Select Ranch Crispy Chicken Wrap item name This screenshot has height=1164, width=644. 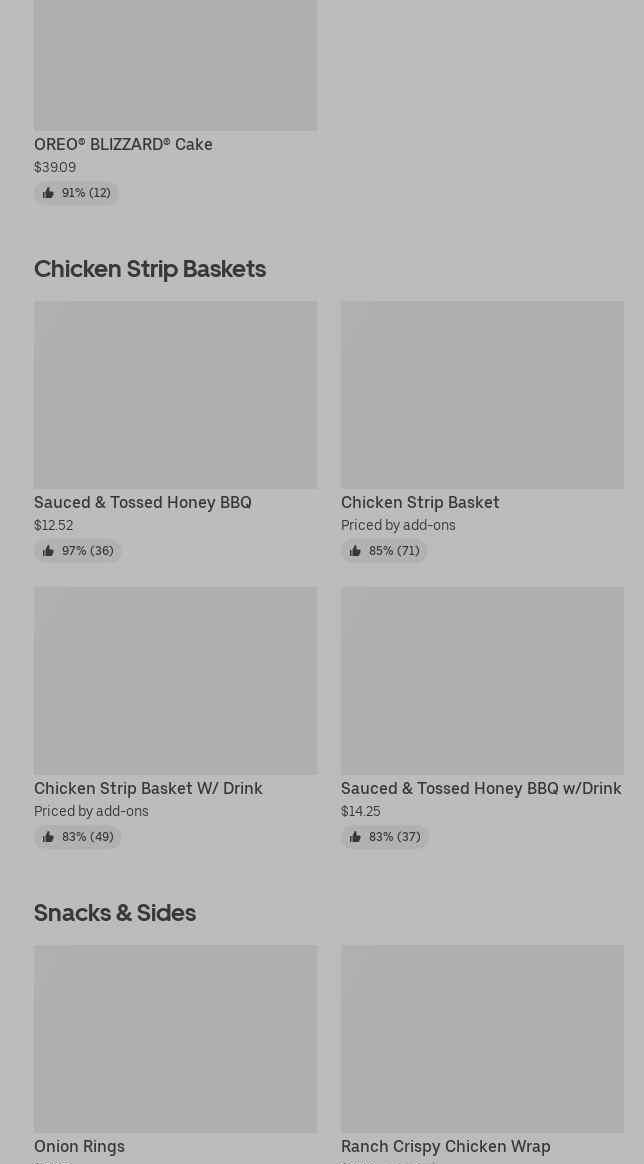(445, 1146)
